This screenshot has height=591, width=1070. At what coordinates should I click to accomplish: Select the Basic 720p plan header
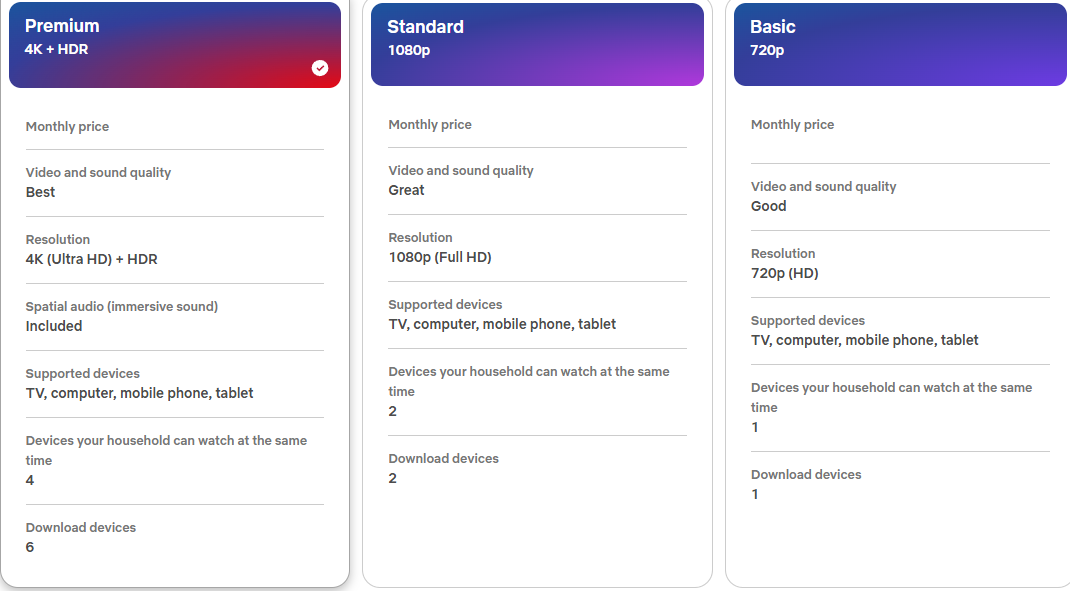click(899, 44)
